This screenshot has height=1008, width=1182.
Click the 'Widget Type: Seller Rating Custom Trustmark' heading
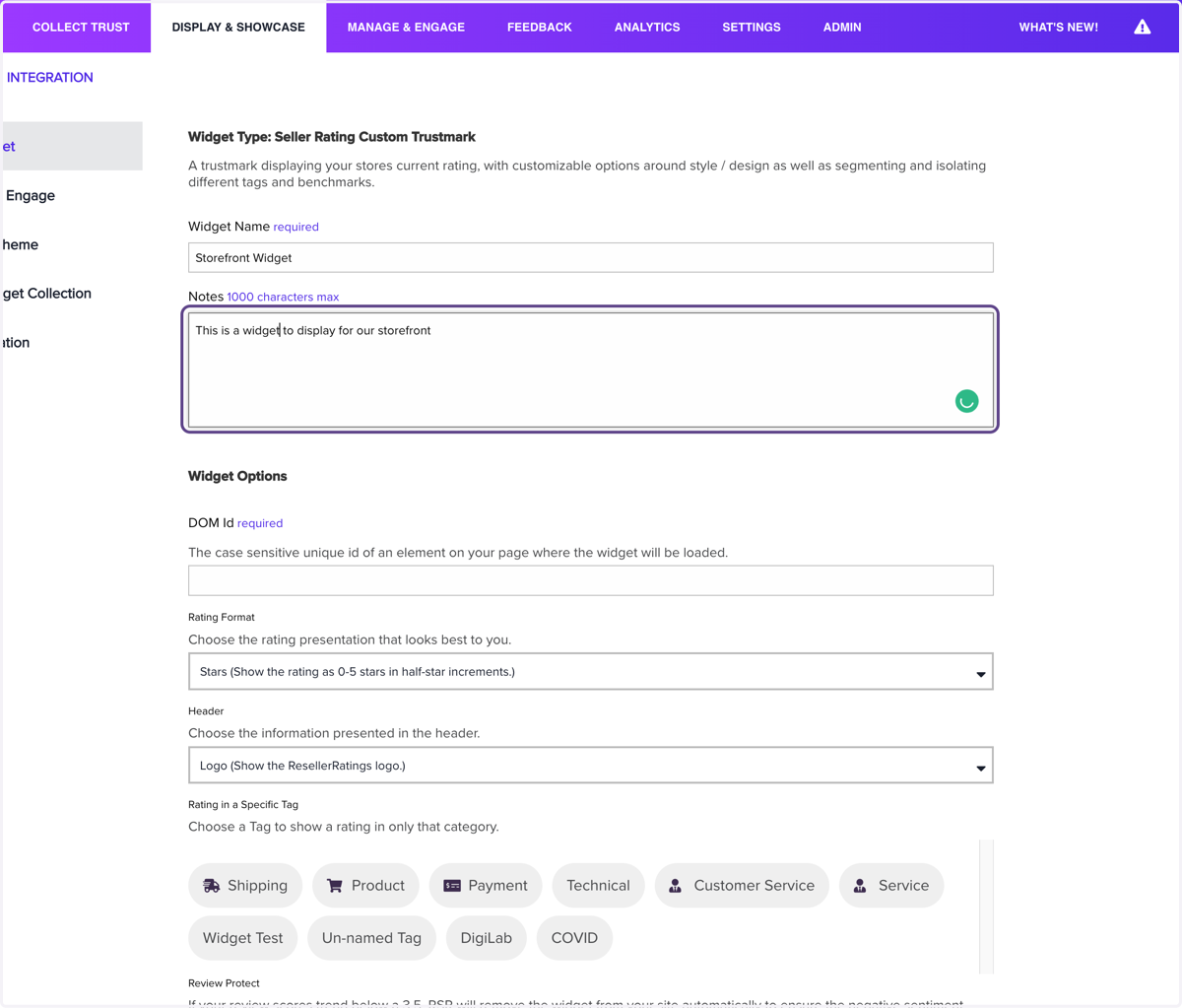click(x=332, y=137)
